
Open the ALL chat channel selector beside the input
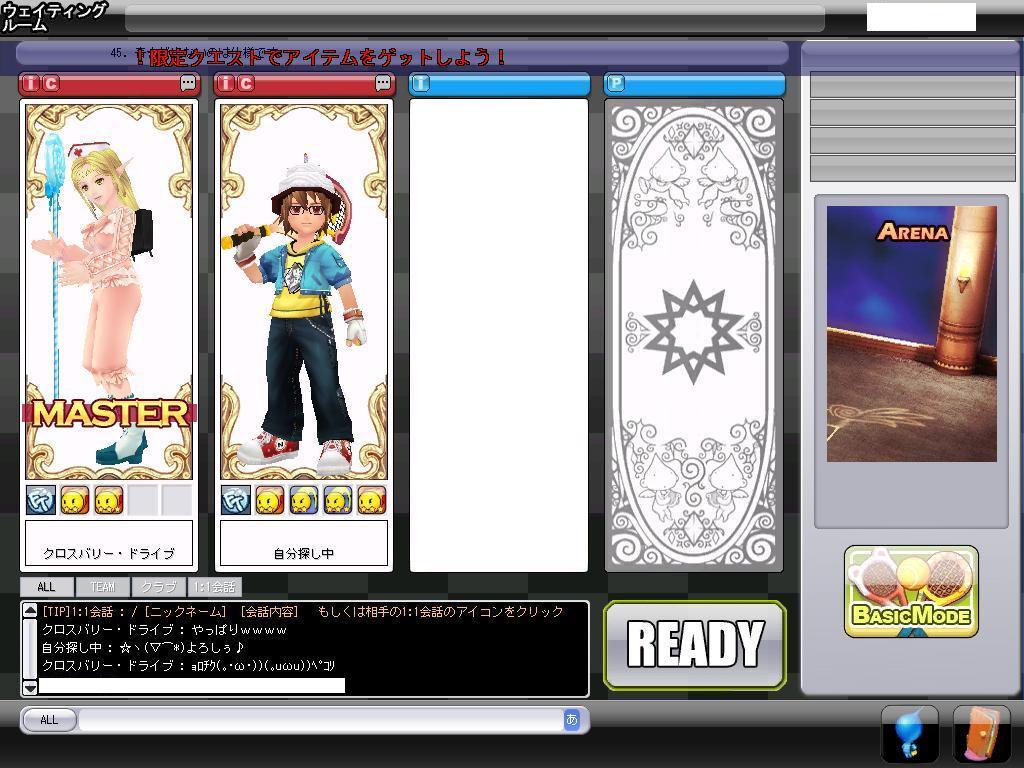click(x=49, y=720)
